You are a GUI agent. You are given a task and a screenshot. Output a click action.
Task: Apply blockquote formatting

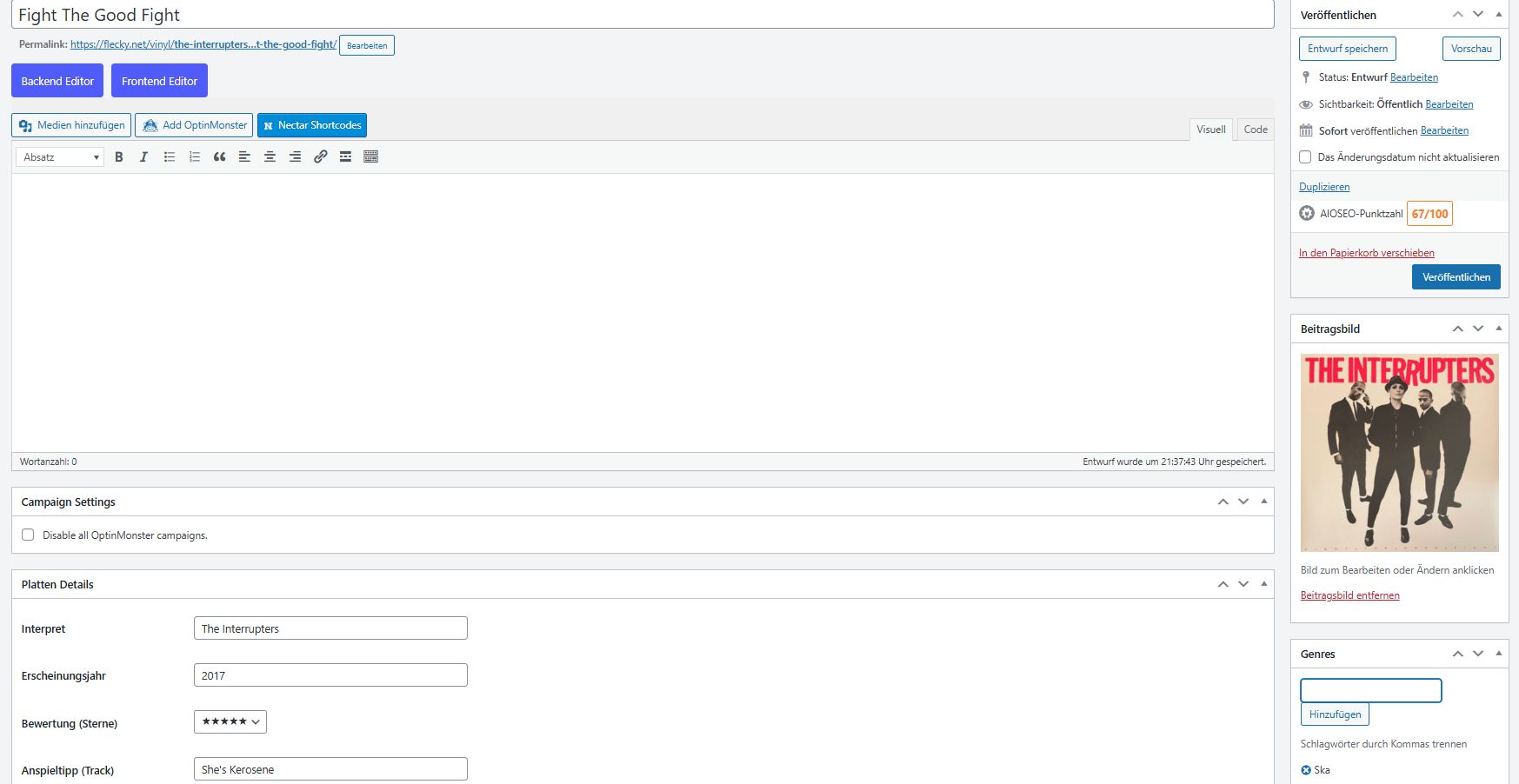coord(219,157)
